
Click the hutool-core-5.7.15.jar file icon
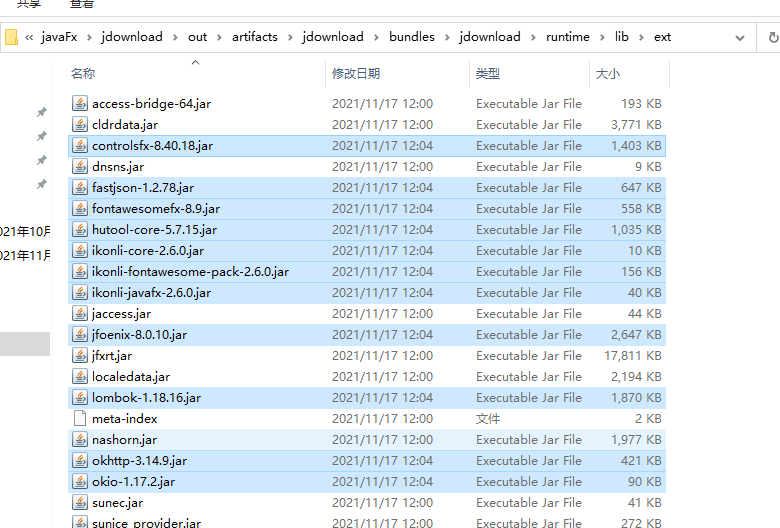coord(80,229)
